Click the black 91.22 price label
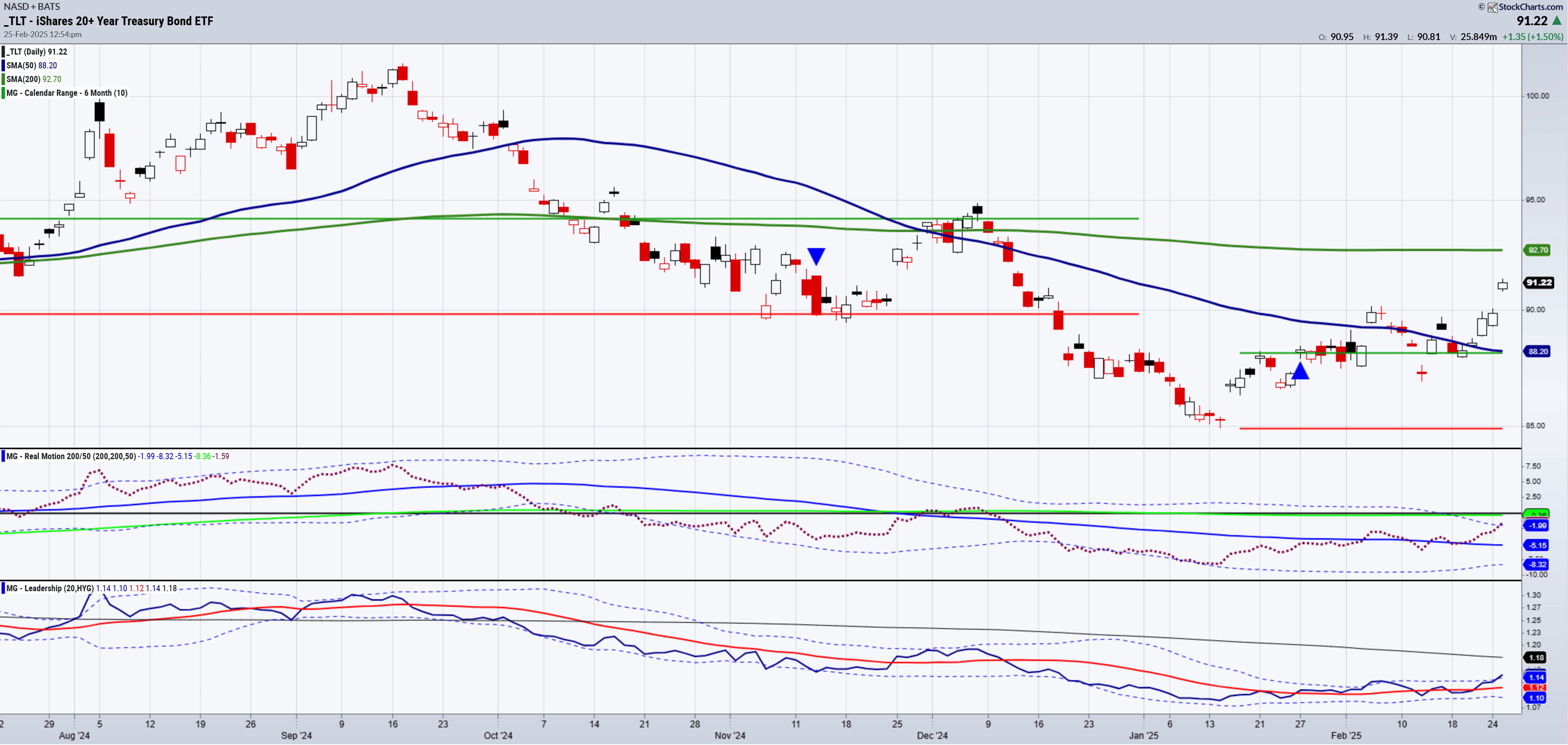Viewport: 1568px width, 745px height. click(x=1539, y=282)
